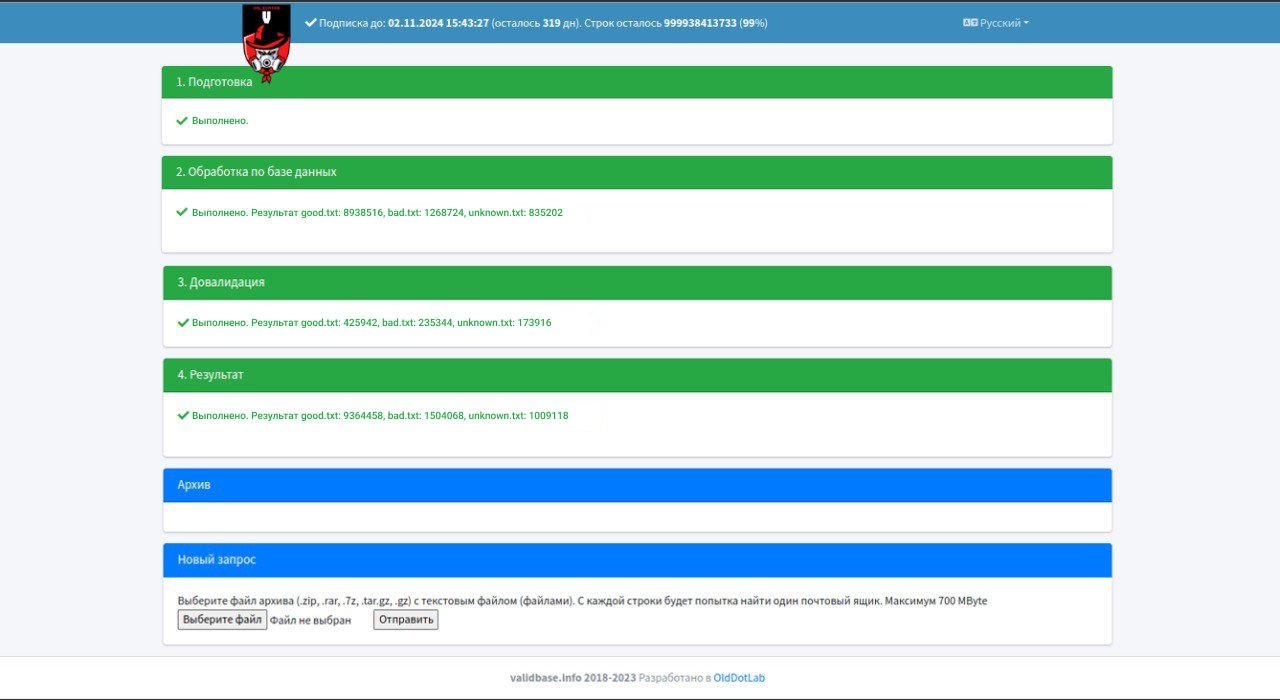Click the language icon next to Русский

click(969, 23)
